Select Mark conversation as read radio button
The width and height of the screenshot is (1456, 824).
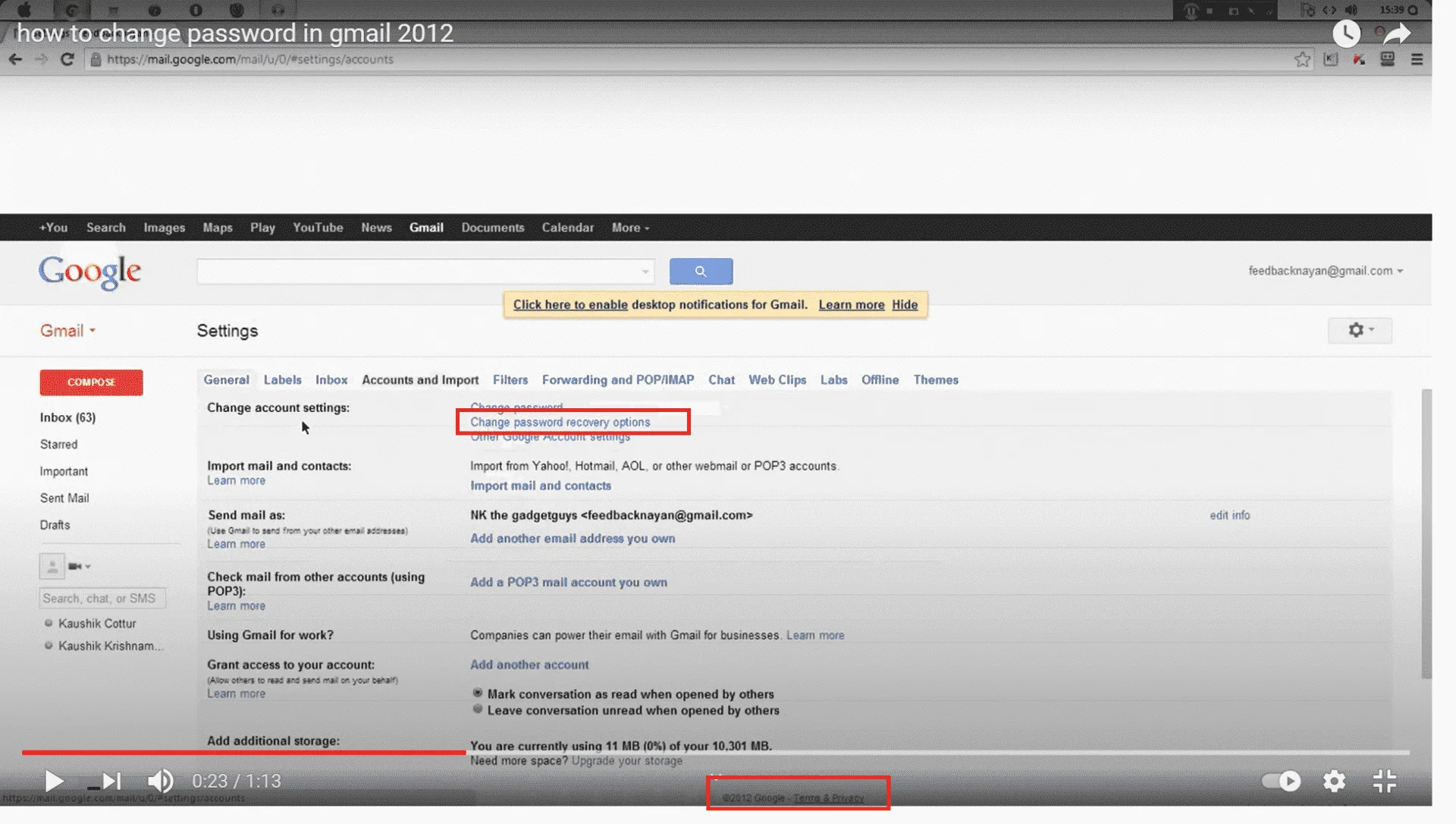[477, 693]
